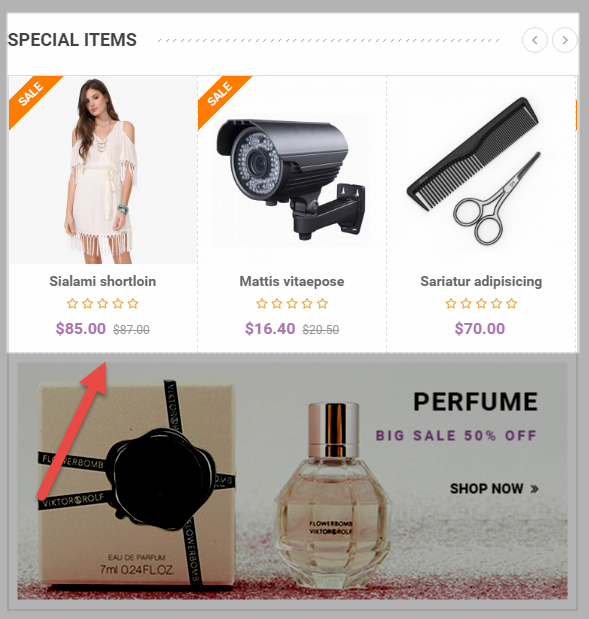Click the double chevron beside SHOP NOW
The height and width of the screenshot is (619, 589).
[x=534, y=489]
